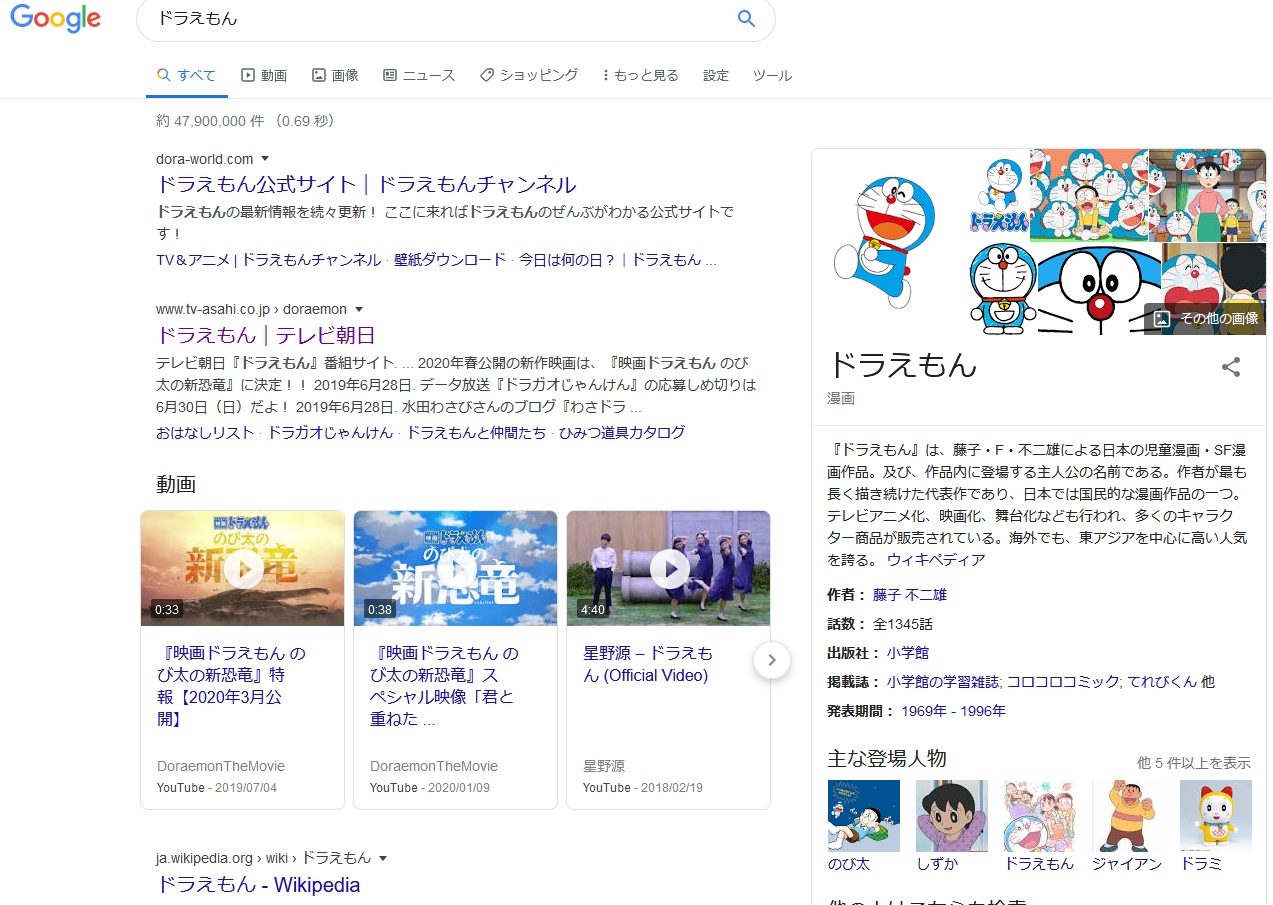Open the dropdown arrow next to ja.wikipedia.org
1273x905 pixels.
click(x=383, y=858)
